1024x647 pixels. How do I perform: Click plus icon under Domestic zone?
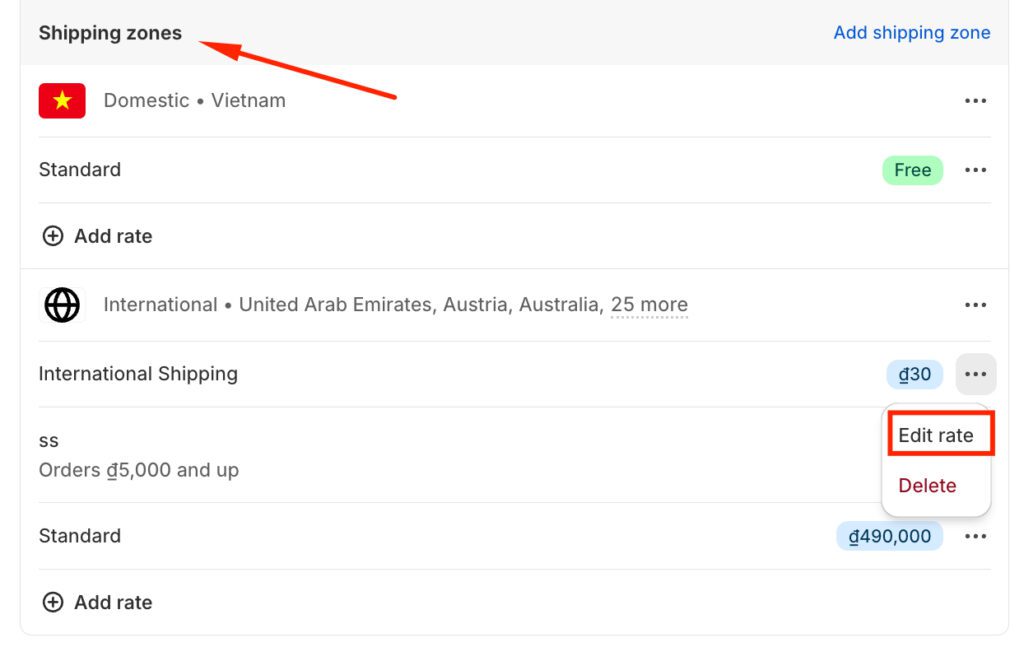click(x=52, y=236)
